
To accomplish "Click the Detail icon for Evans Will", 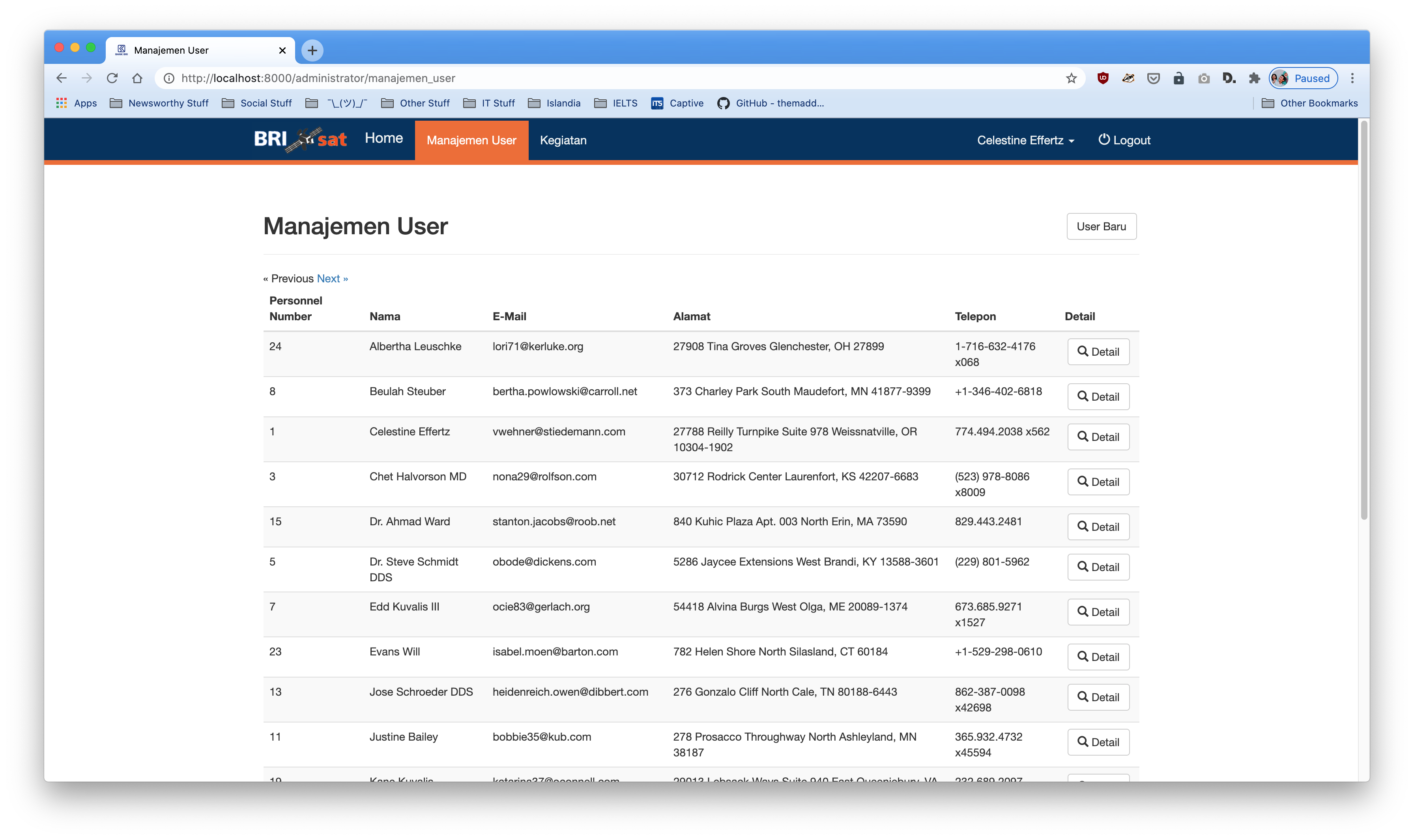I will [1097, 656].
